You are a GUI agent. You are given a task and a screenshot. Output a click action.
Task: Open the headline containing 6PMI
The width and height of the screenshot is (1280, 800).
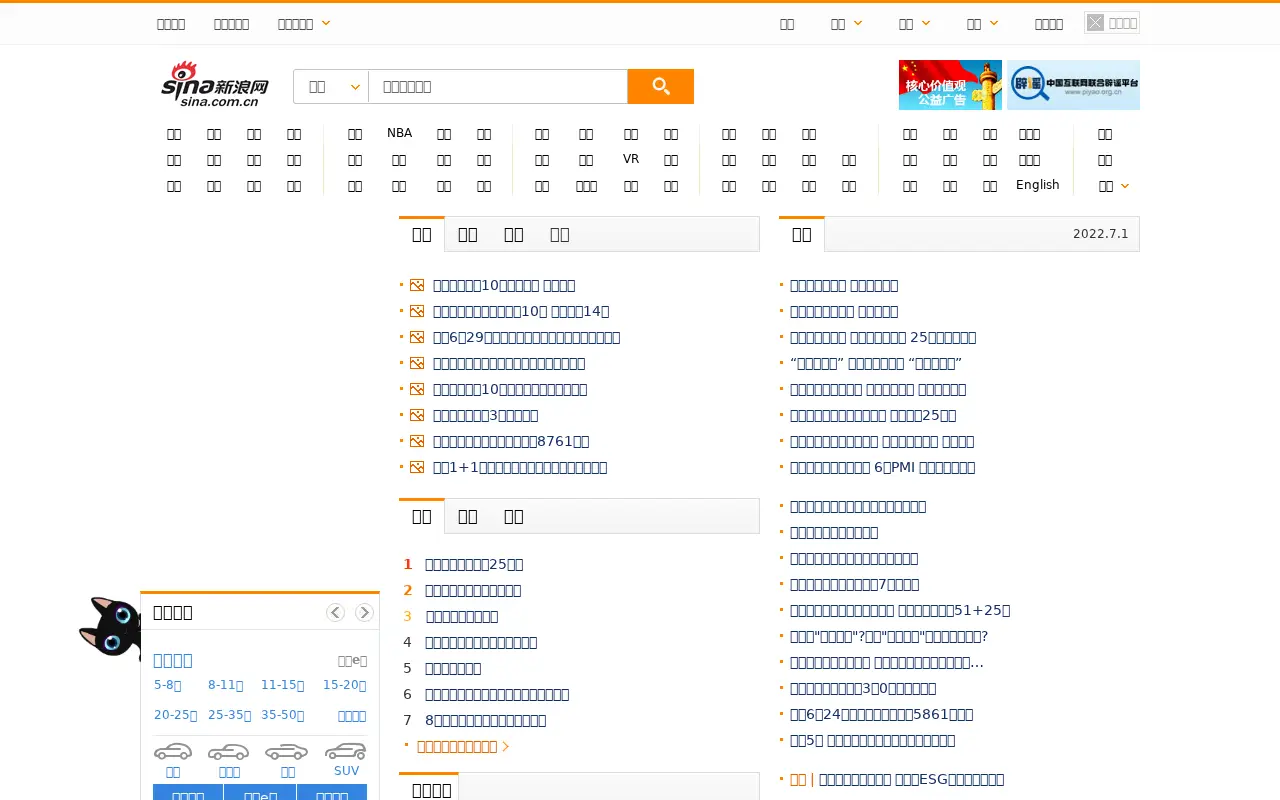tap(882, 467)
